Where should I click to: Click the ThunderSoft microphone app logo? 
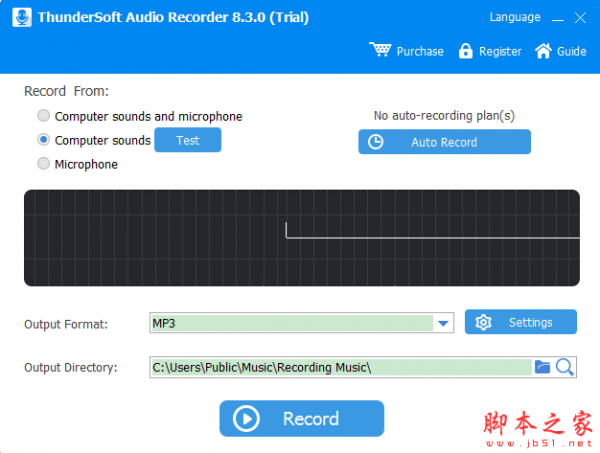[x=22, y=17]
